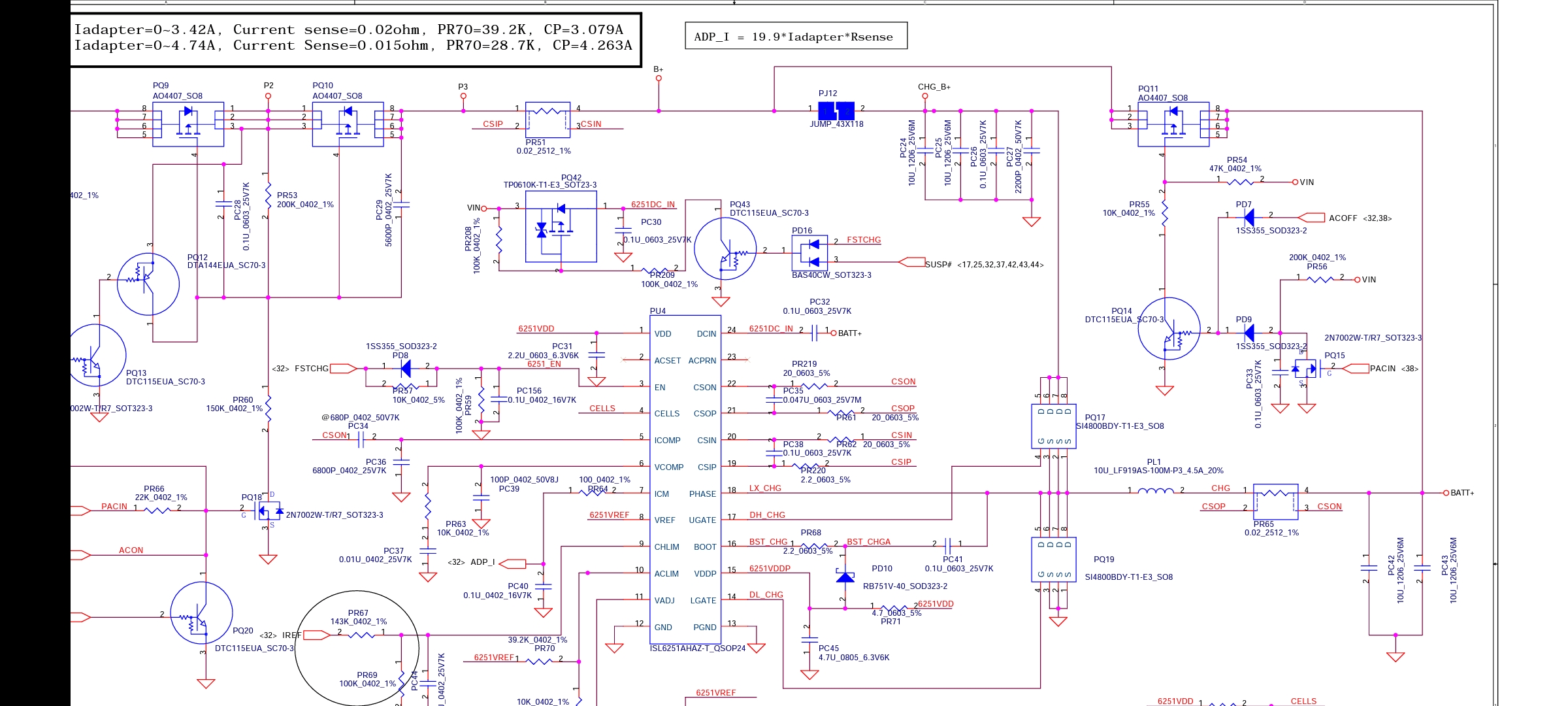
Task: Click the PACIN <38> off-page connector
Action: click(x=1356, y=369)
